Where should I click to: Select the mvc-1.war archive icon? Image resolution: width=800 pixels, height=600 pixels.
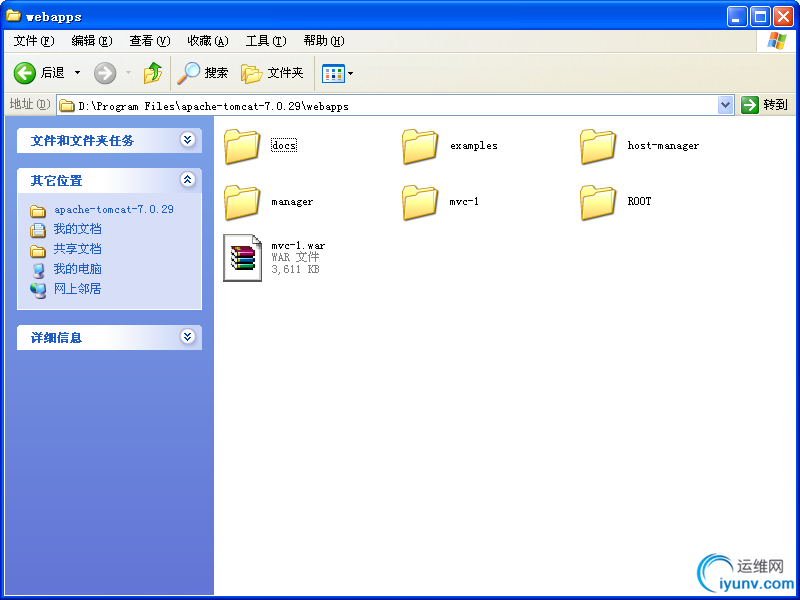(242, 258)
